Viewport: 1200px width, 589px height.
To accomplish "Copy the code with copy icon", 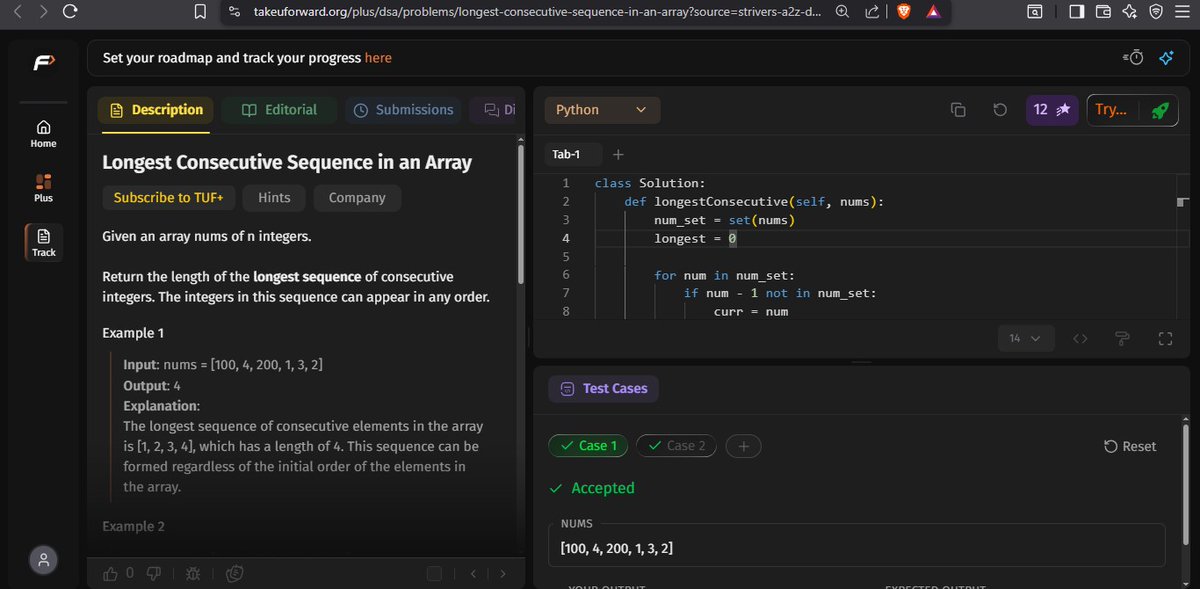I will pyautogui.click(x=958, y=110).
